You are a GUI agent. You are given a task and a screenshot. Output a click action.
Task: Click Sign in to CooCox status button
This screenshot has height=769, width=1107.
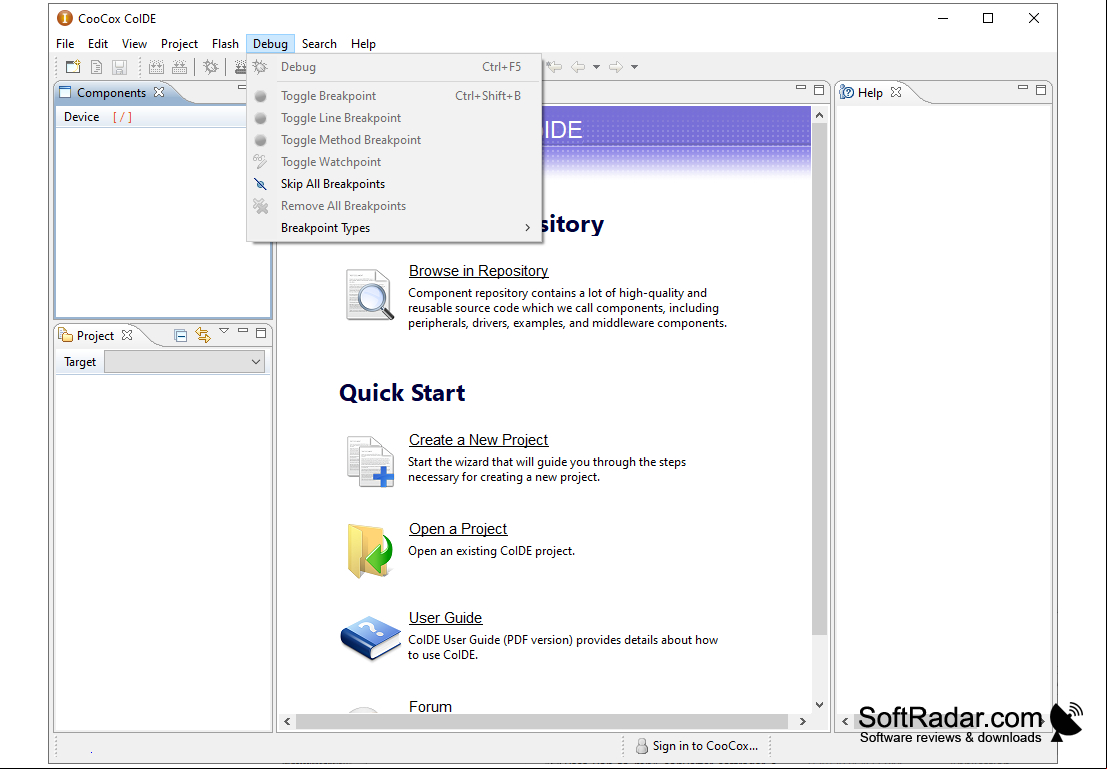[x=697, y=746]
